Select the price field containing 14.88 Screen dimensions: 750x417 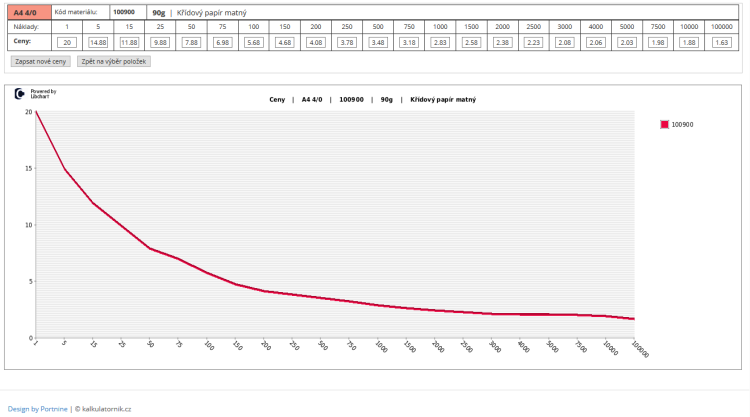(x=98, y=43)
